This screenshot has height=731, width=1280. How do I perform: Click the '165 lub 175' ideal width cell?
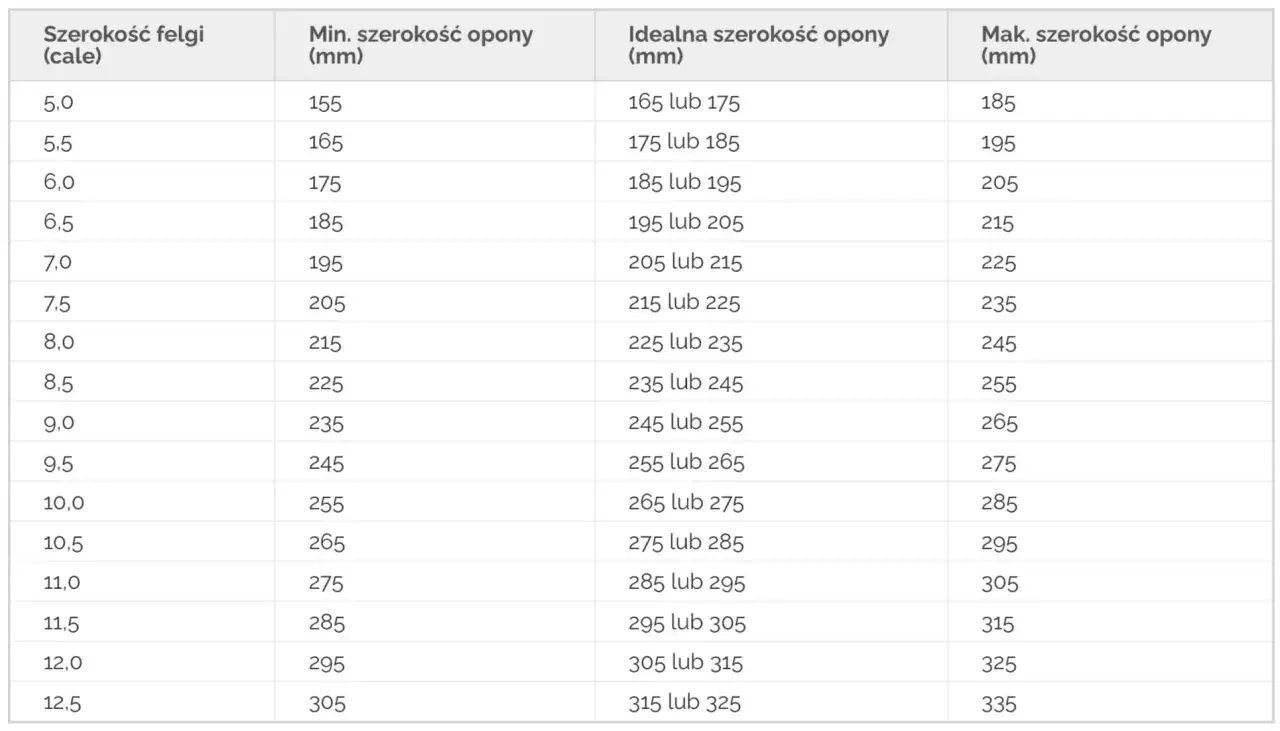[x=684, y=102]
